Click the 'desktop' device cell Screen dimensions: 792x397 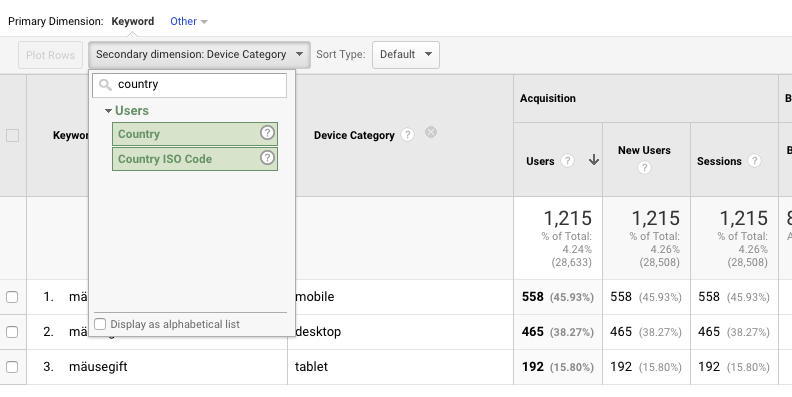click(318, 331)
